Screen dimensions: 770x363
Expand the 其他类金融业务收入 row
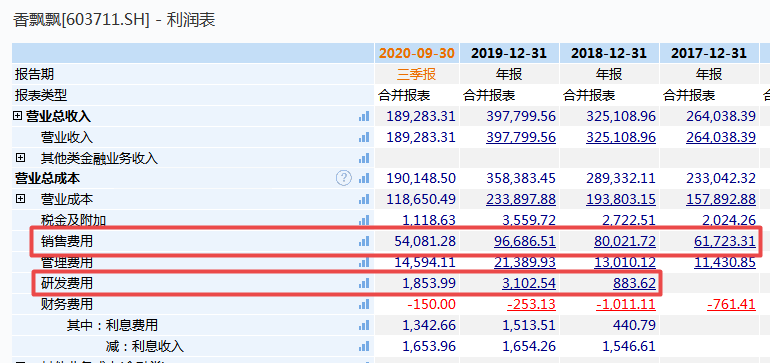(x=20, y=158)
